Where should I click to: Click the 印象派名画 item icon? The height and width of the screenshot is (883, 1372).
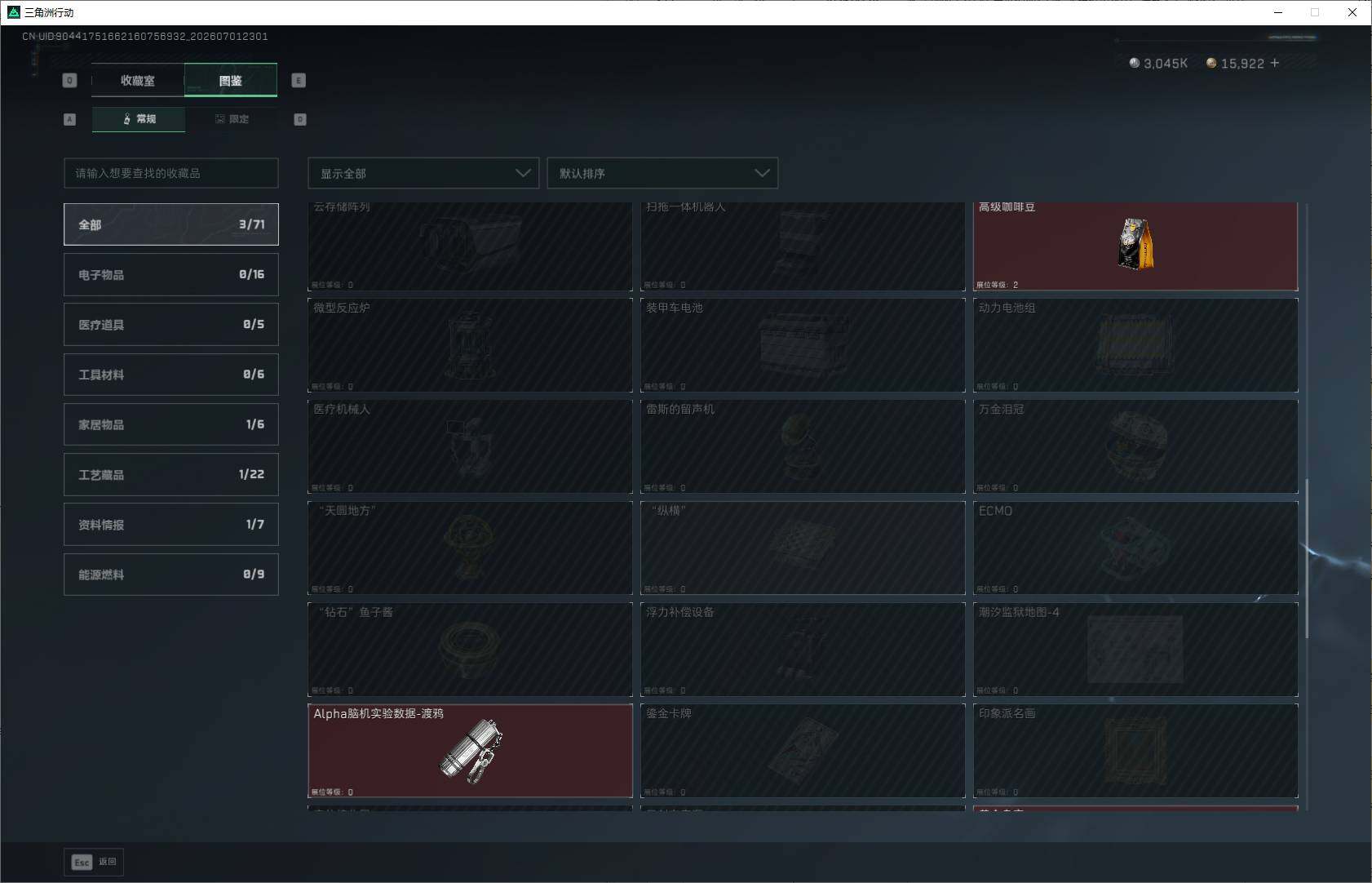(x=1135, y=751)
